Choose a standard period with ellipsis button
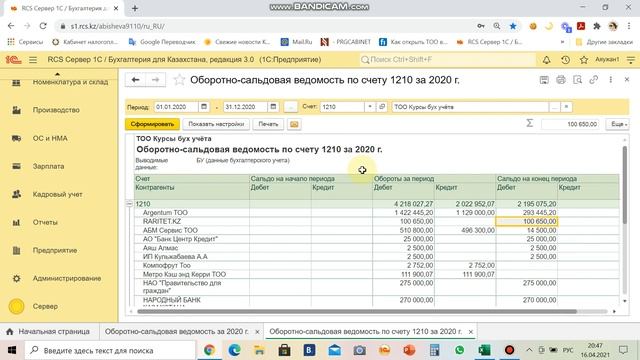 point(291,107)
